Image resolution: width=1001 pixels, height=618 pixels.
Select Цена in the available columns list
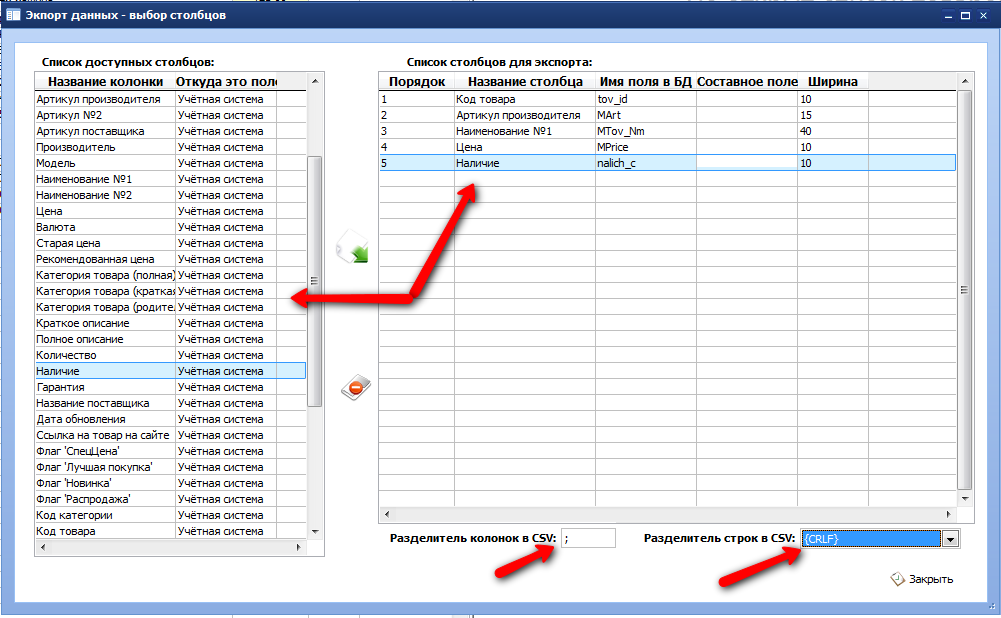coord(170,211)
